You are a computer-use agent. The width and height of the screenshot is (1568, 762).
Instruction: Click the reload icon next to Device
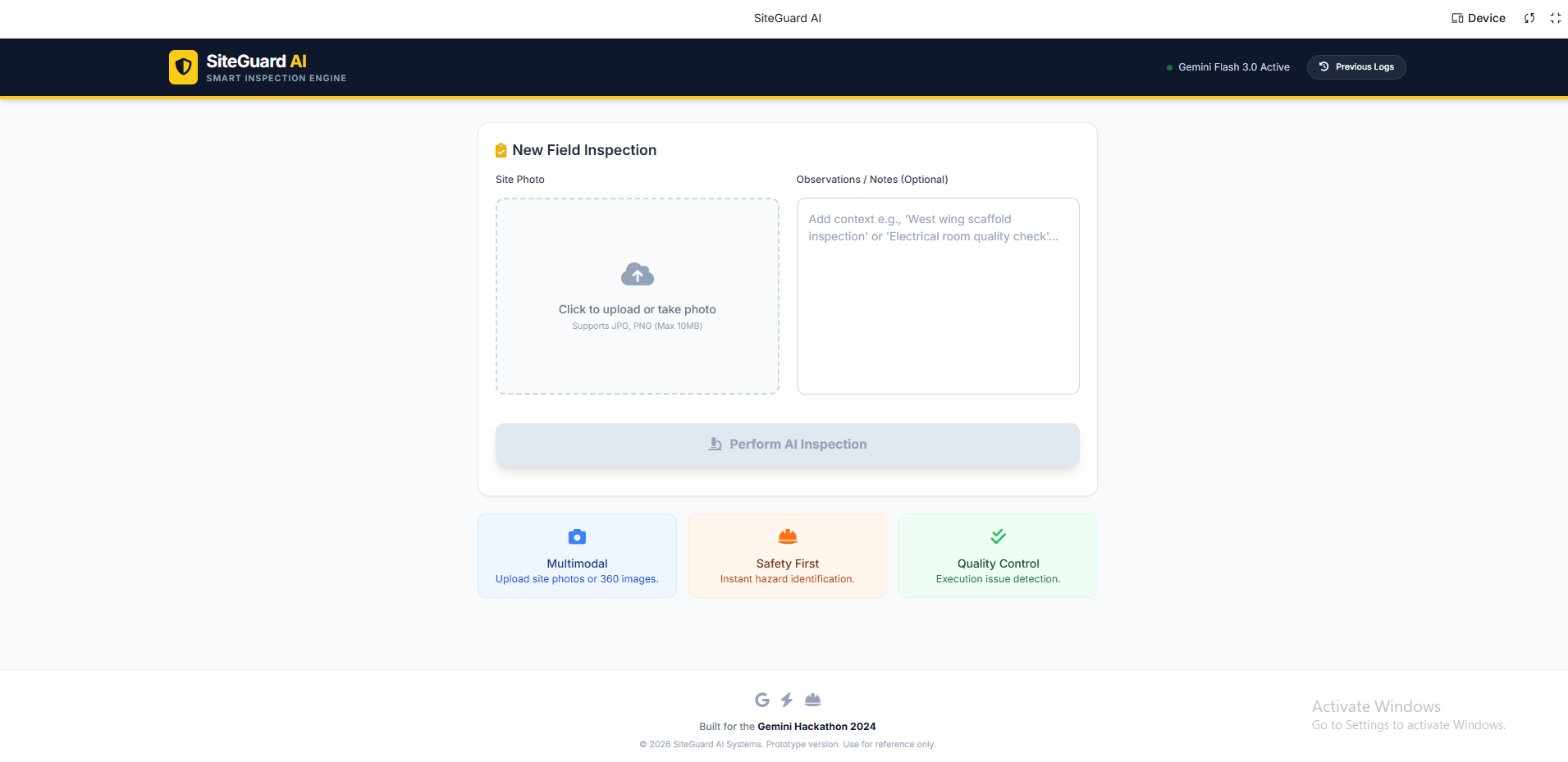coord(1529,18)
